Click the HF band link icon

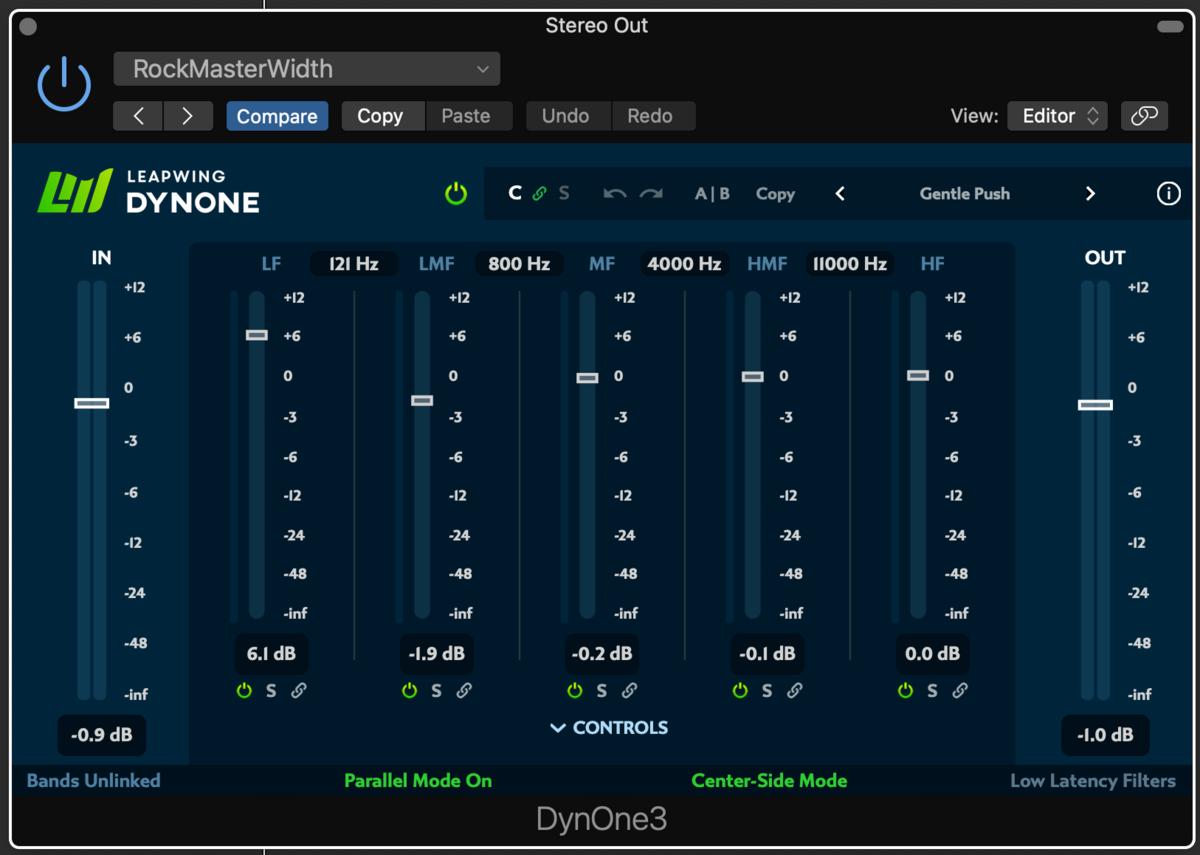tap(960, 691)
